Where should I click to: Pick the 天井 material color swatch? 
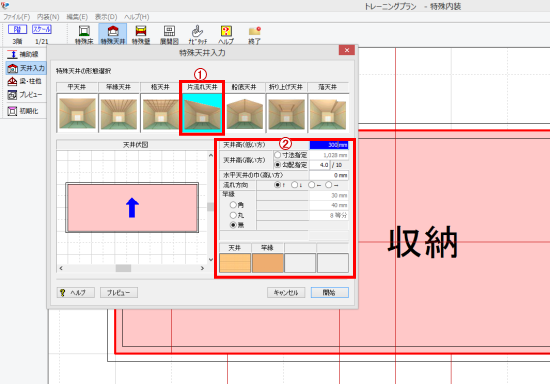coord(235,263)
